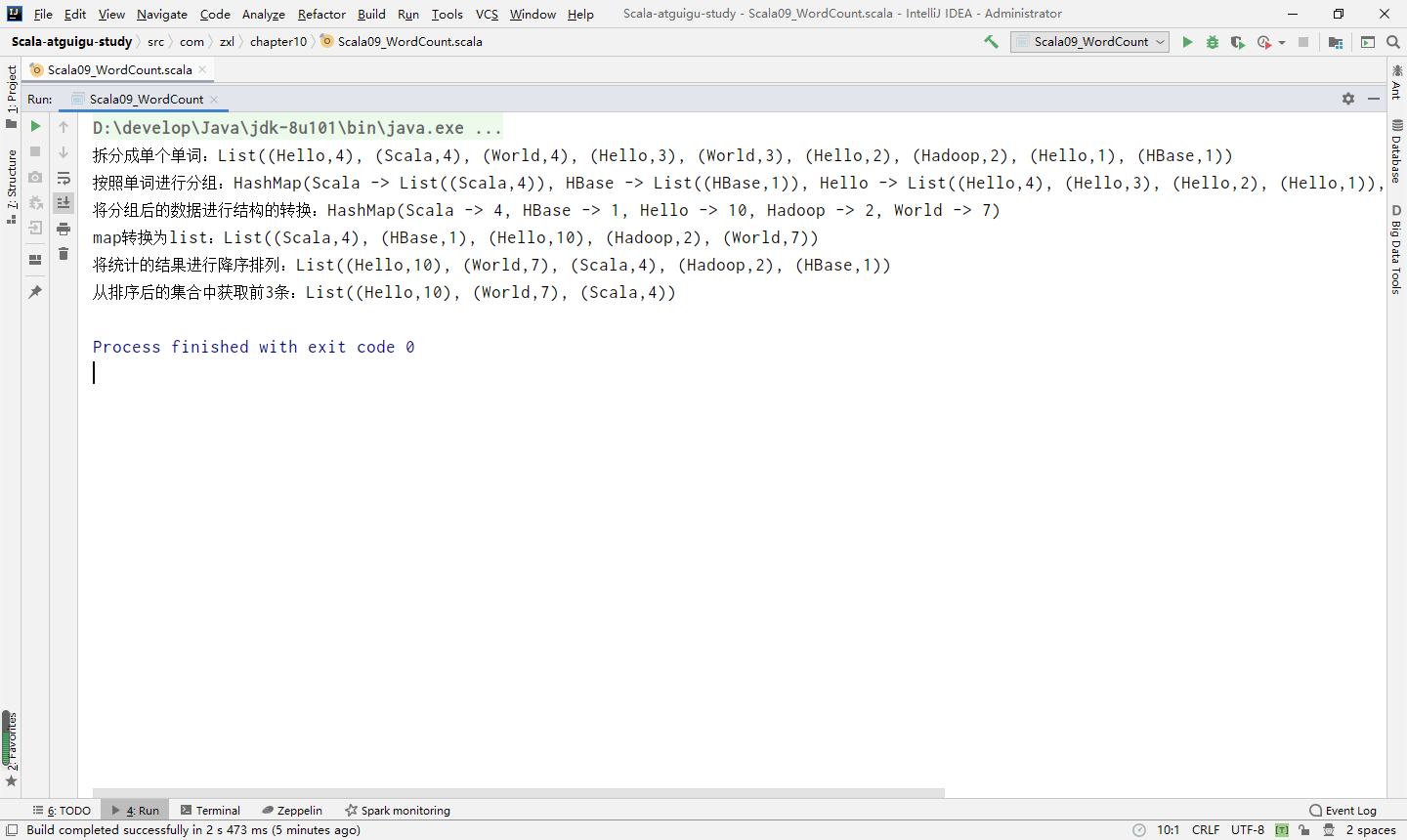
Task: Open the 6: TODO tool window
Action: click(x=62, y=811)
